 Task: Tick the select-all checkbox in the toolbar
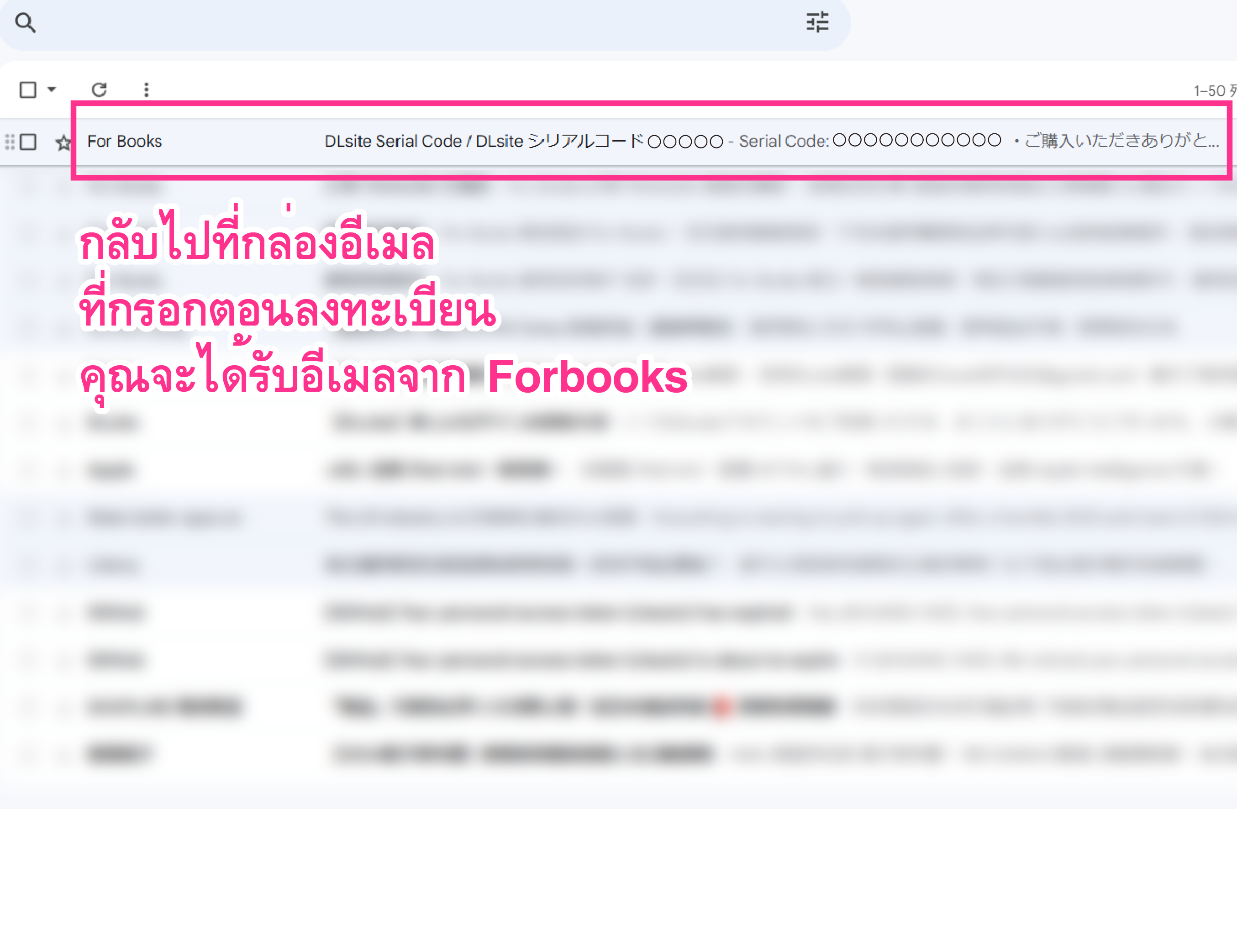[x=28, y=89]
